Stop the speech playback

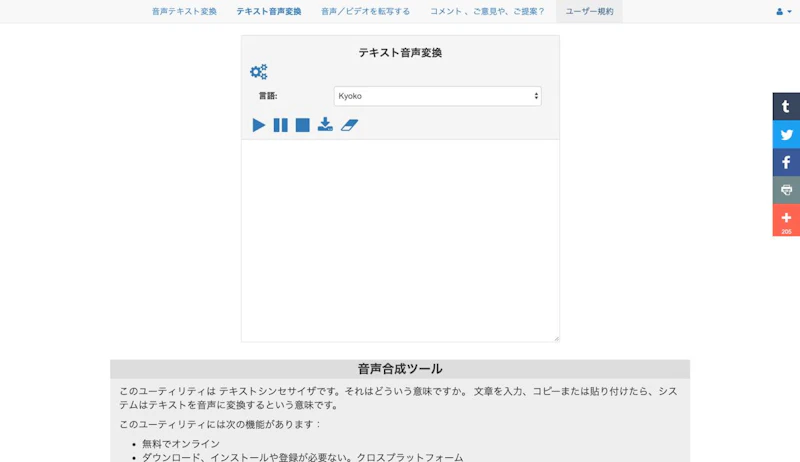click(303, 125)
